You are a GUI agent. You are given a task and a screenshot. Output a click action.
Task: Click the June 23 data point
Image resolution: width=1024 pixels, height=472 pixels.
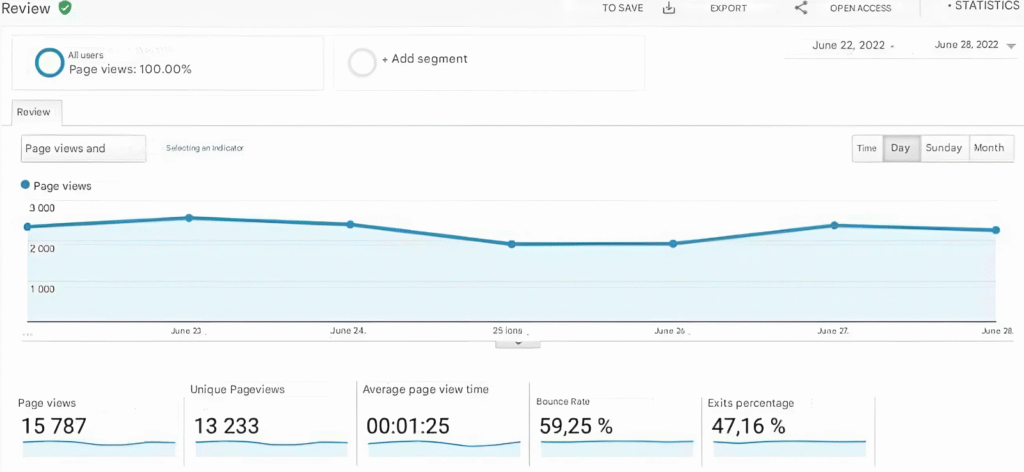pyautogui.click(x=189, y=217)
